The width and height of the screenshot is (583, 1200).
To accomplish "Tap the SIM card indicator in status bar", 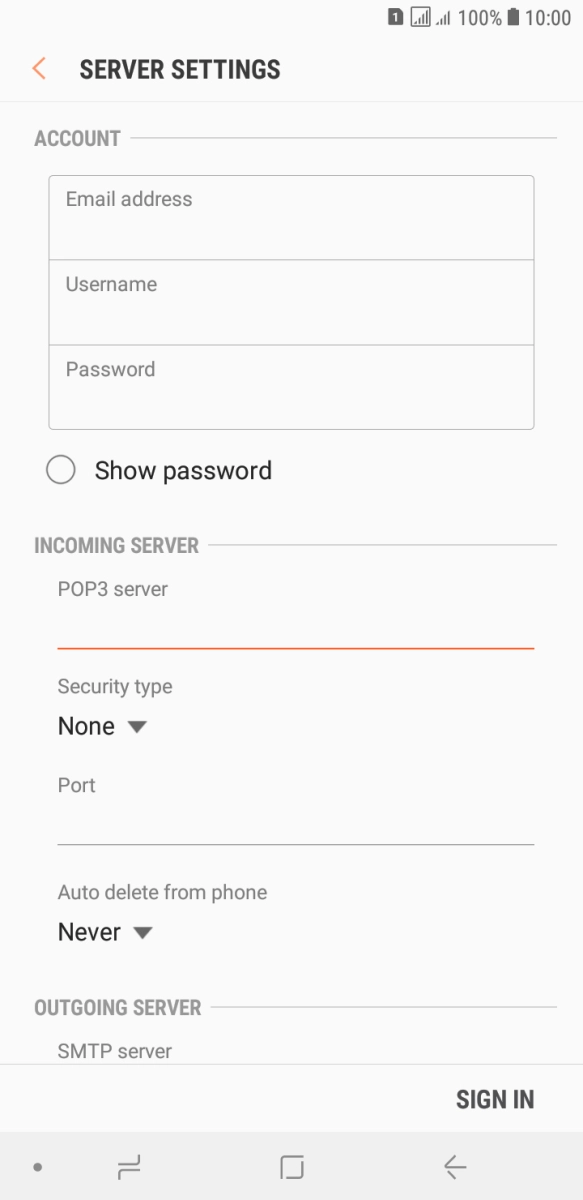I will click(397, 16).
